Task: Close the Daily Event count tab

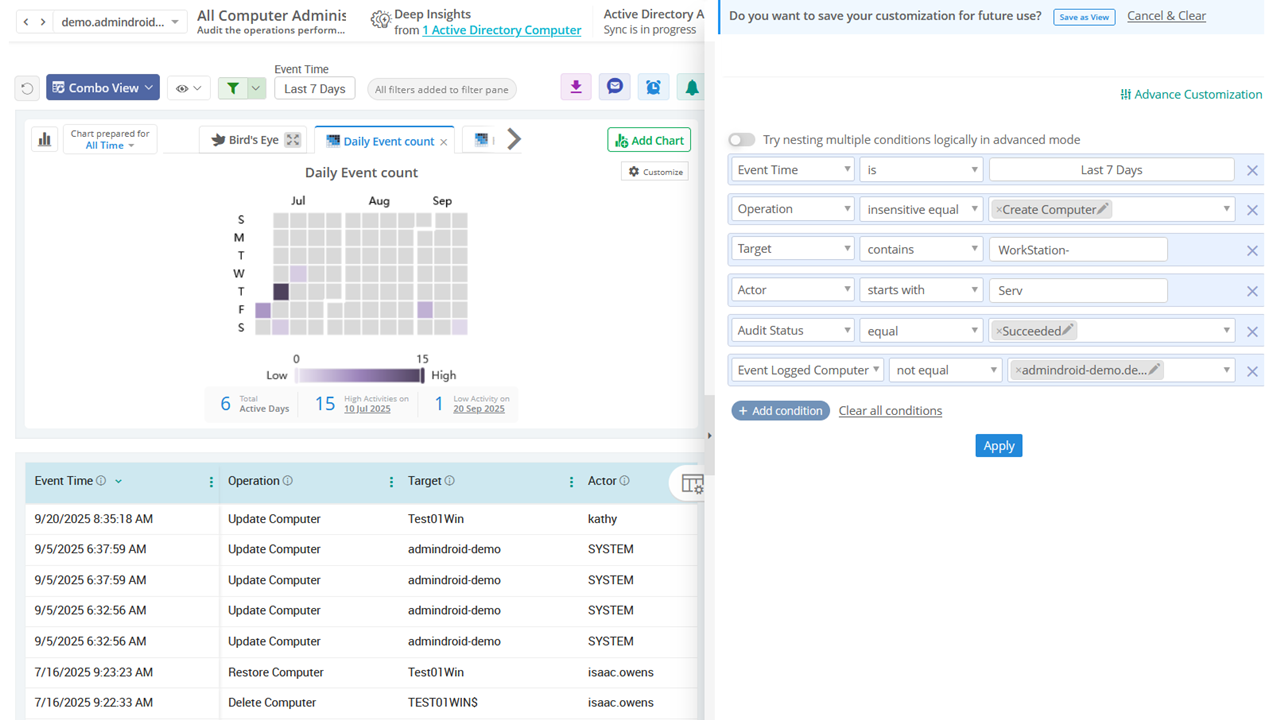Action: 444,139
